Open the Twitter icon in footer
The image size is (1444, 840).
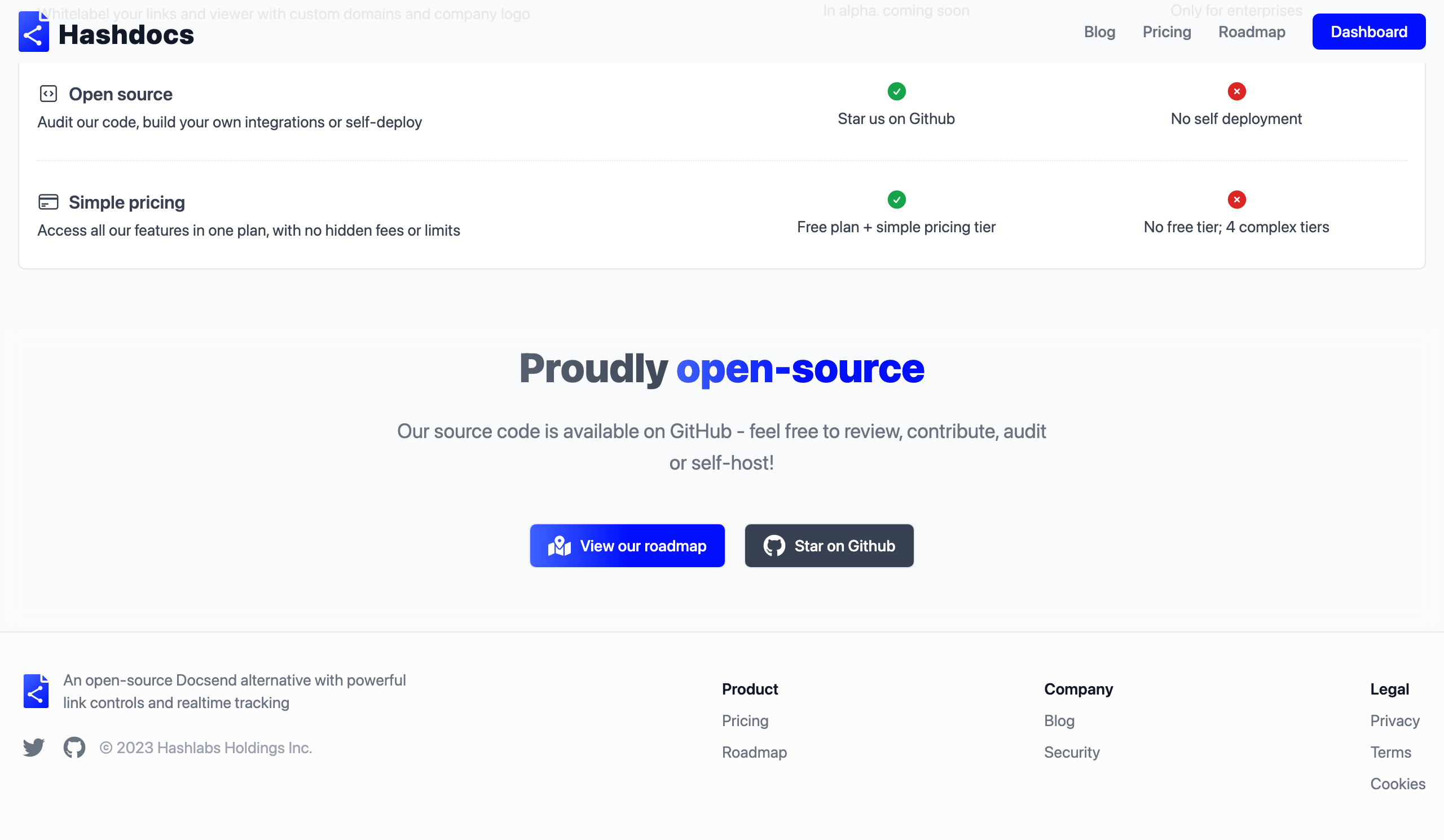coord(34,748)
